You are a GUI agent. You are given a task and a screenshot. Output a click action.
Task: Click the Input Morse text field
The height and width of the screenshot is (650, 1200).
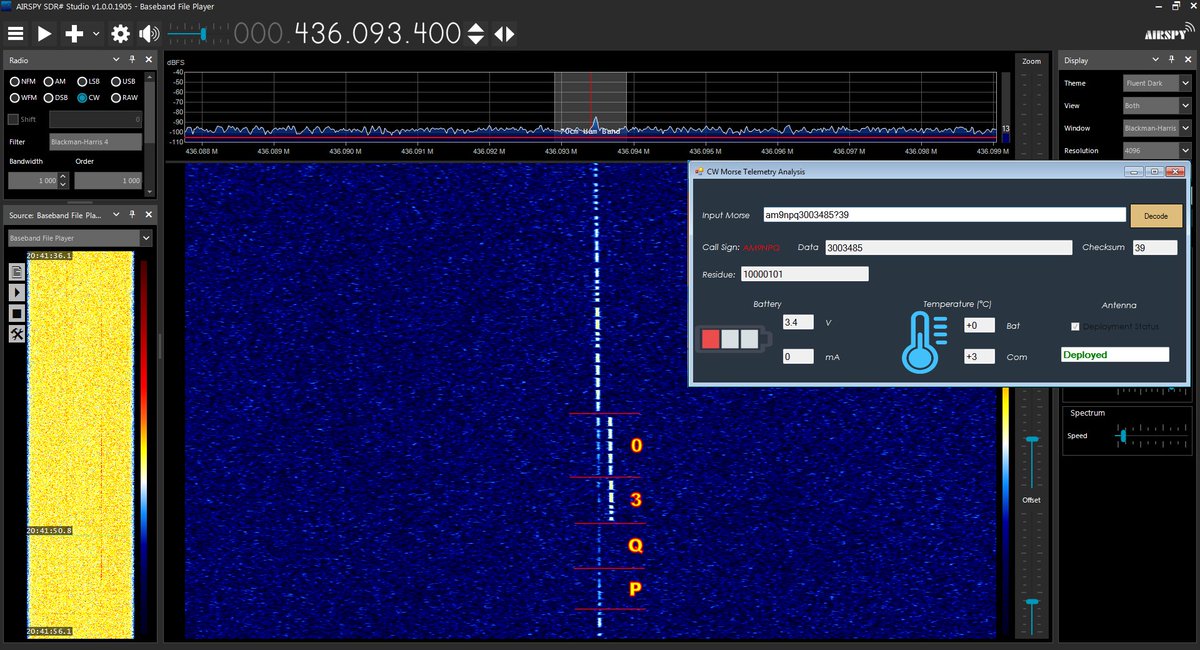[943, 215]
